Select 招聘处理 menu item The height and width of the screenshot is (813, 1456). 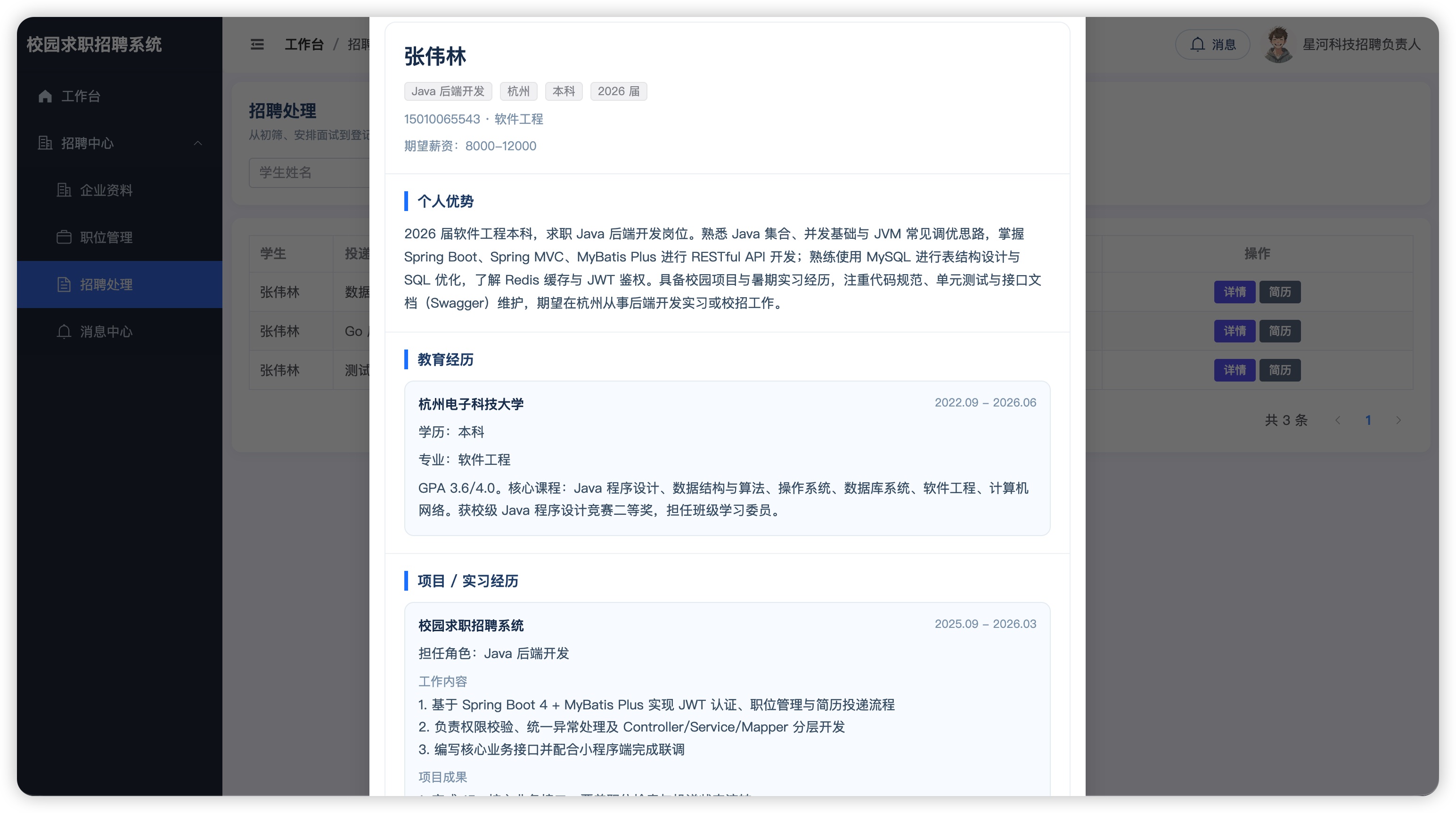pos(119,285)
